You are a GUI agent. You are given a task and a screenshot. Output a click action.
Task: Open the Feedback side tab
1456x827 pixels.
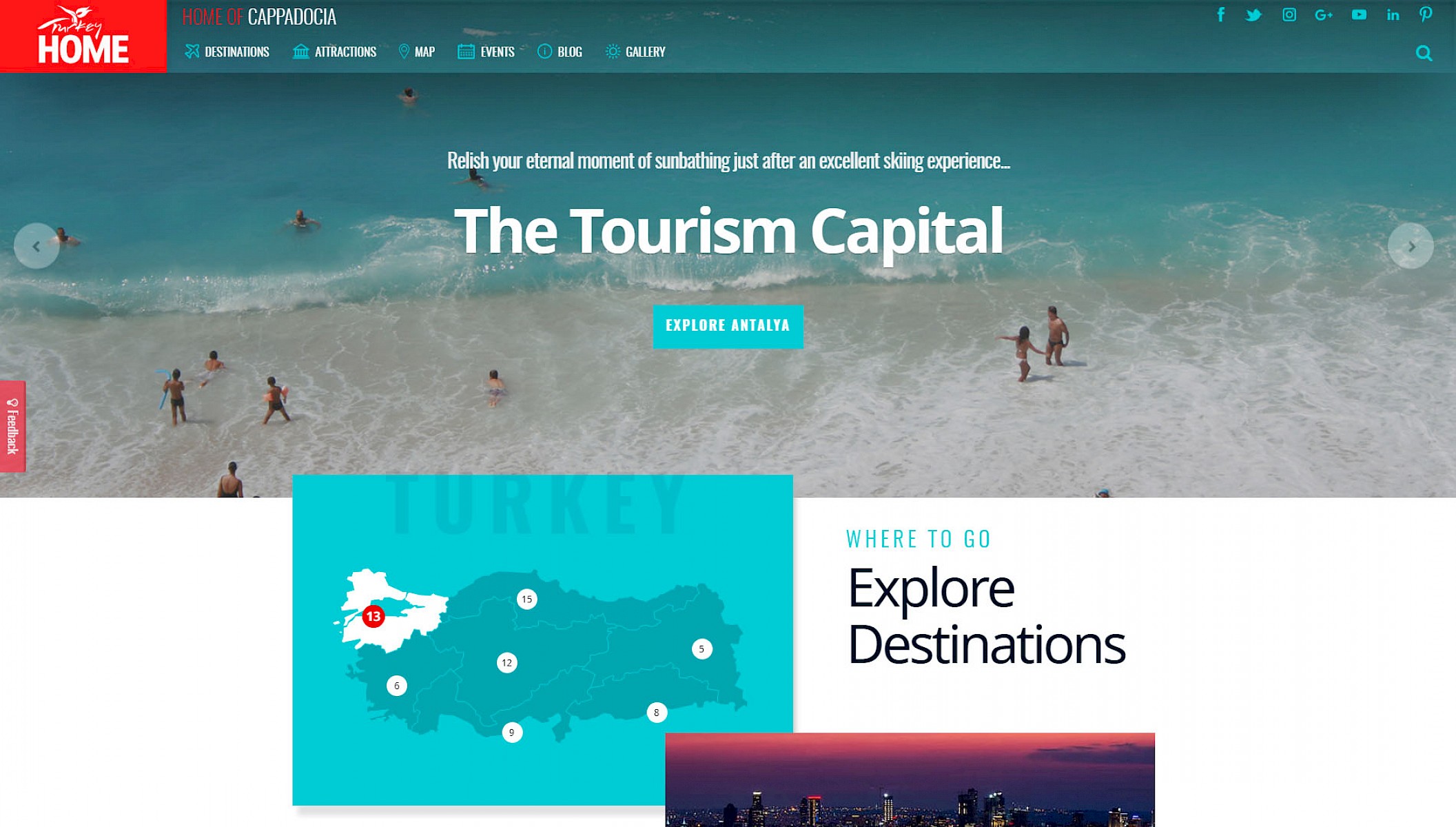(12, 426)
